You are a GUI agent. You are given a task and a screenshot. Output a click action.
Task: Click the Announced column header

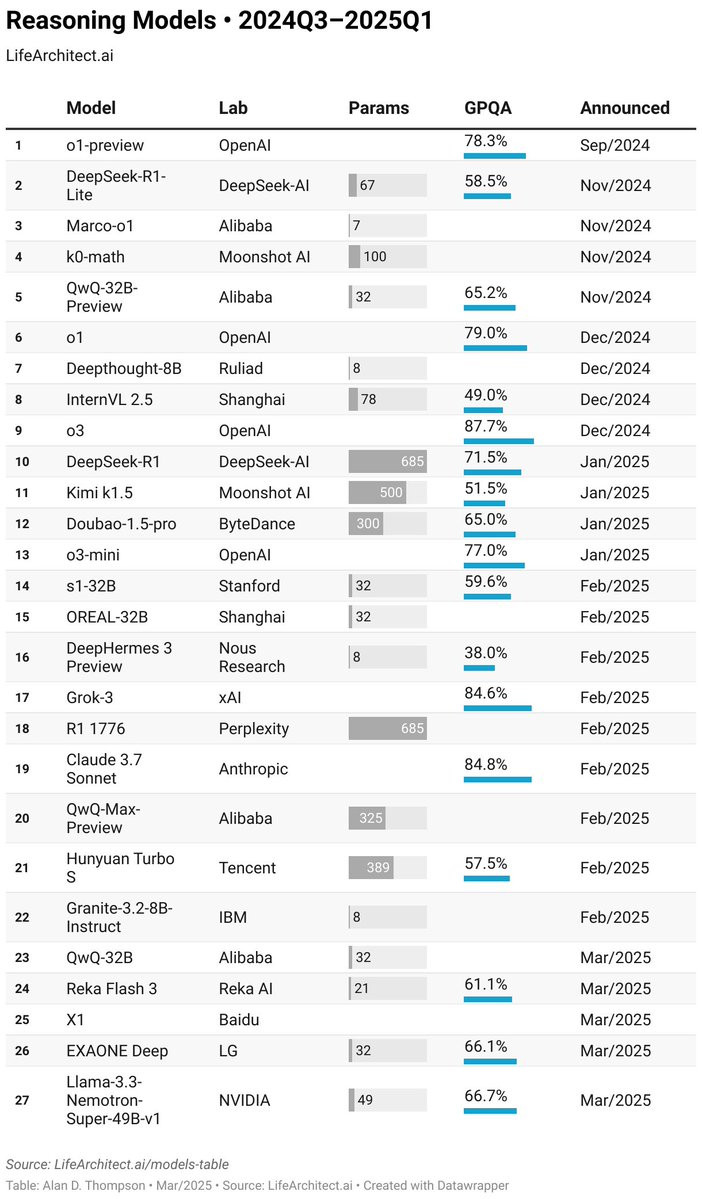point(625,108)
